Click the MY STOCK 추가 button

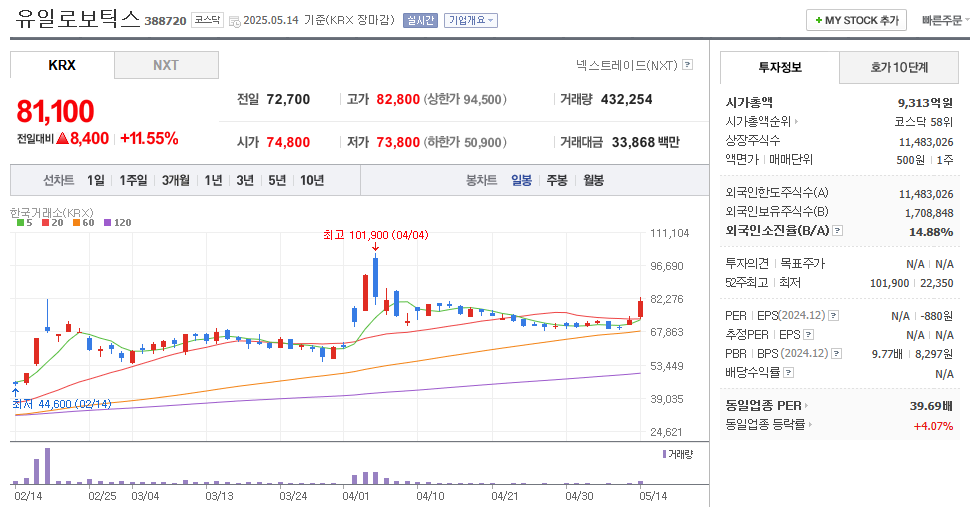[856, 21]
